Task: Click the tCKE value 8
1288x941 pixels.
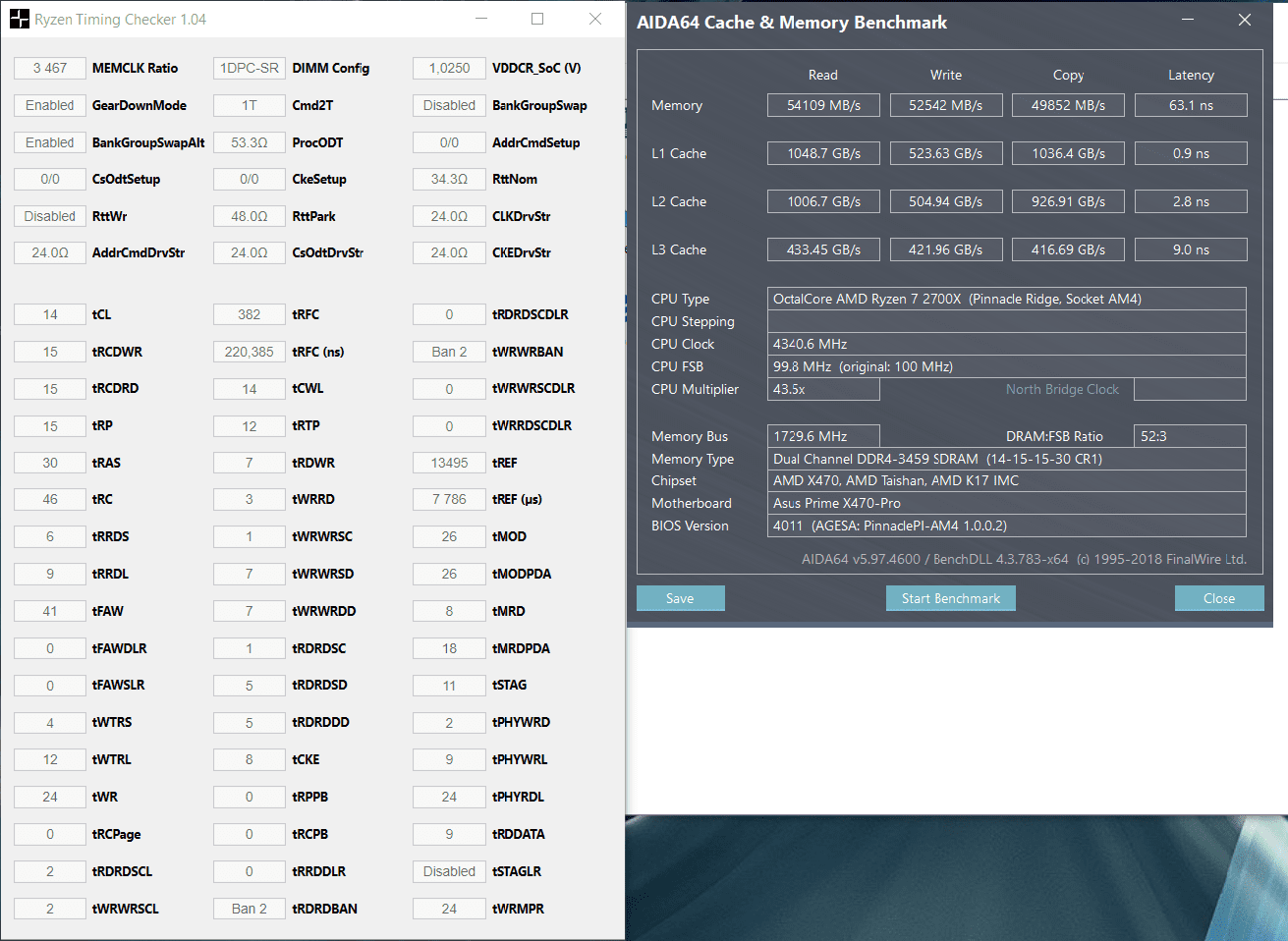Action: 250,759
